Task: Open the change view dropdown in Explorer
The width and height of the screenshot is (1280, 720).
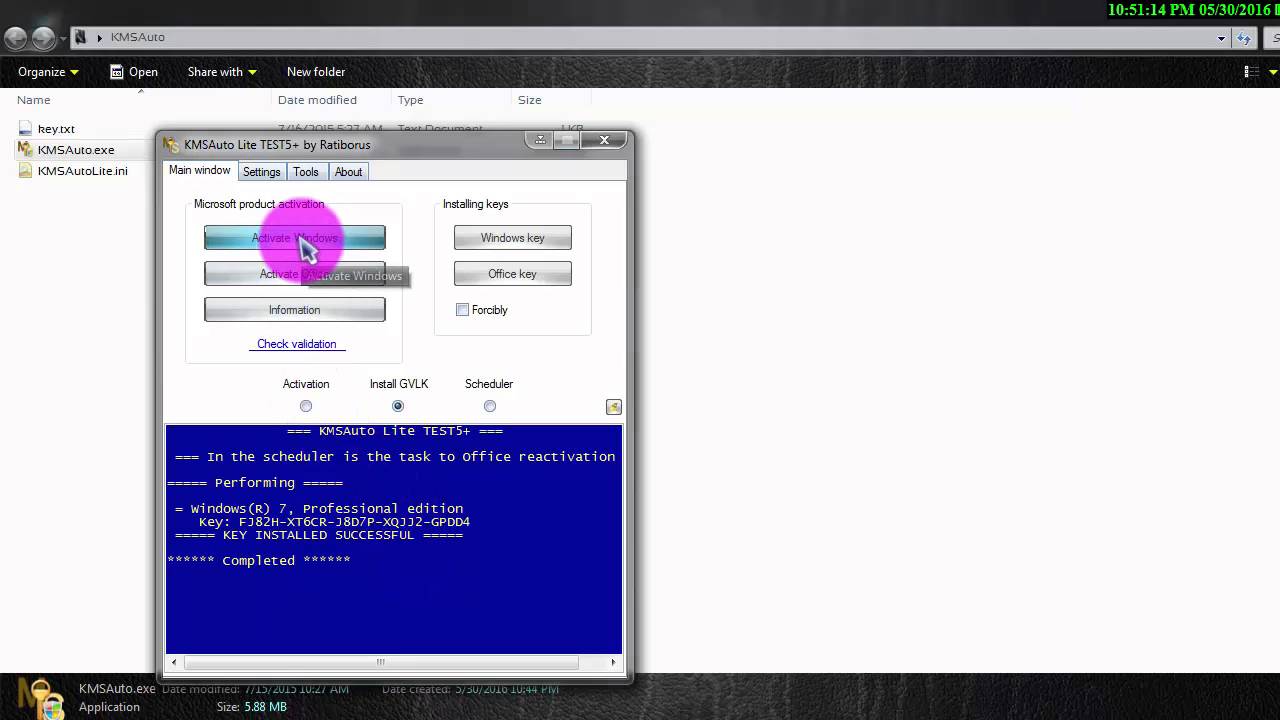Action: 1274,72
